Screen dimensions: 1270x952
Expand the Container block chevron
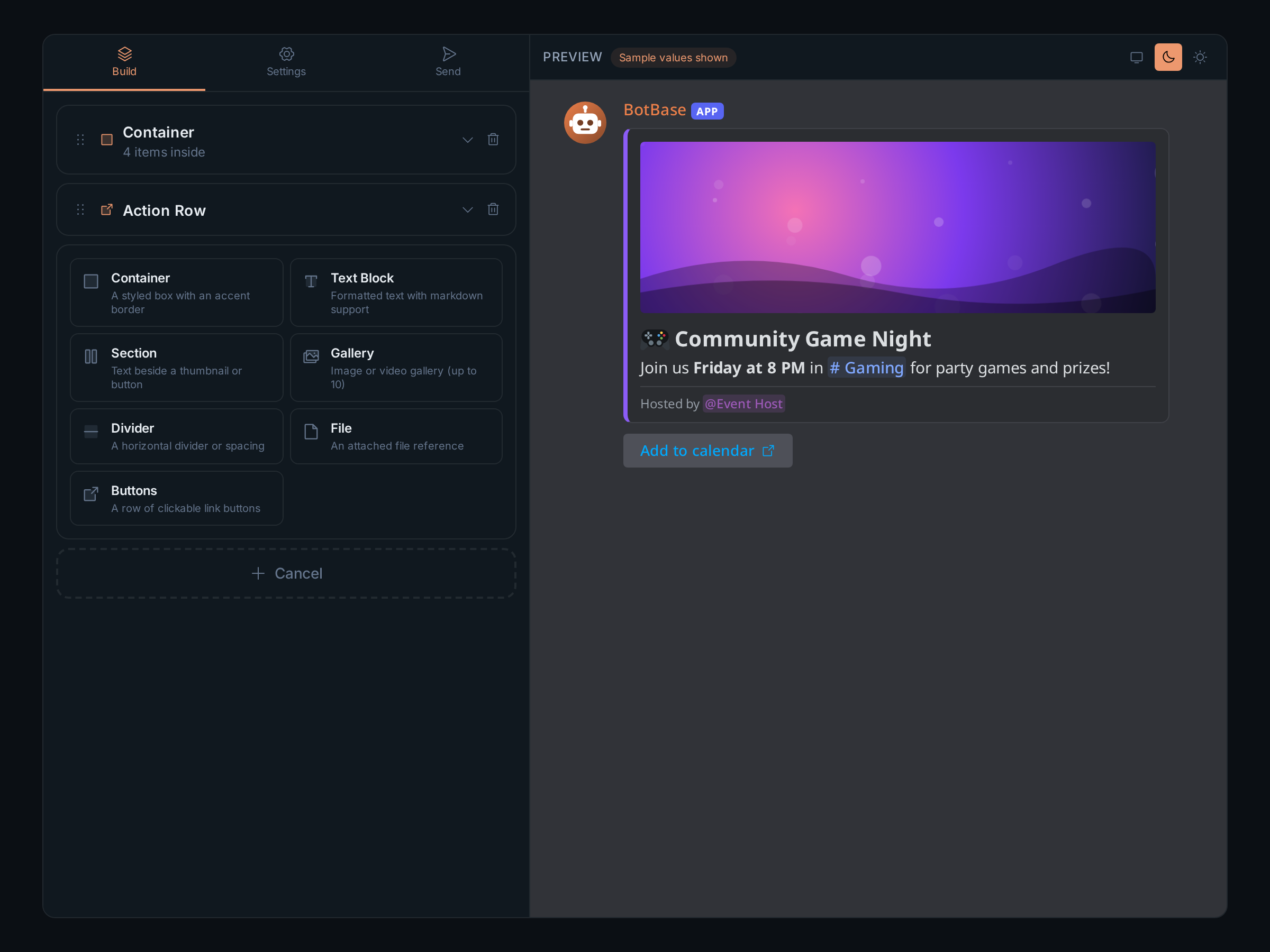(x=467, y=140)
